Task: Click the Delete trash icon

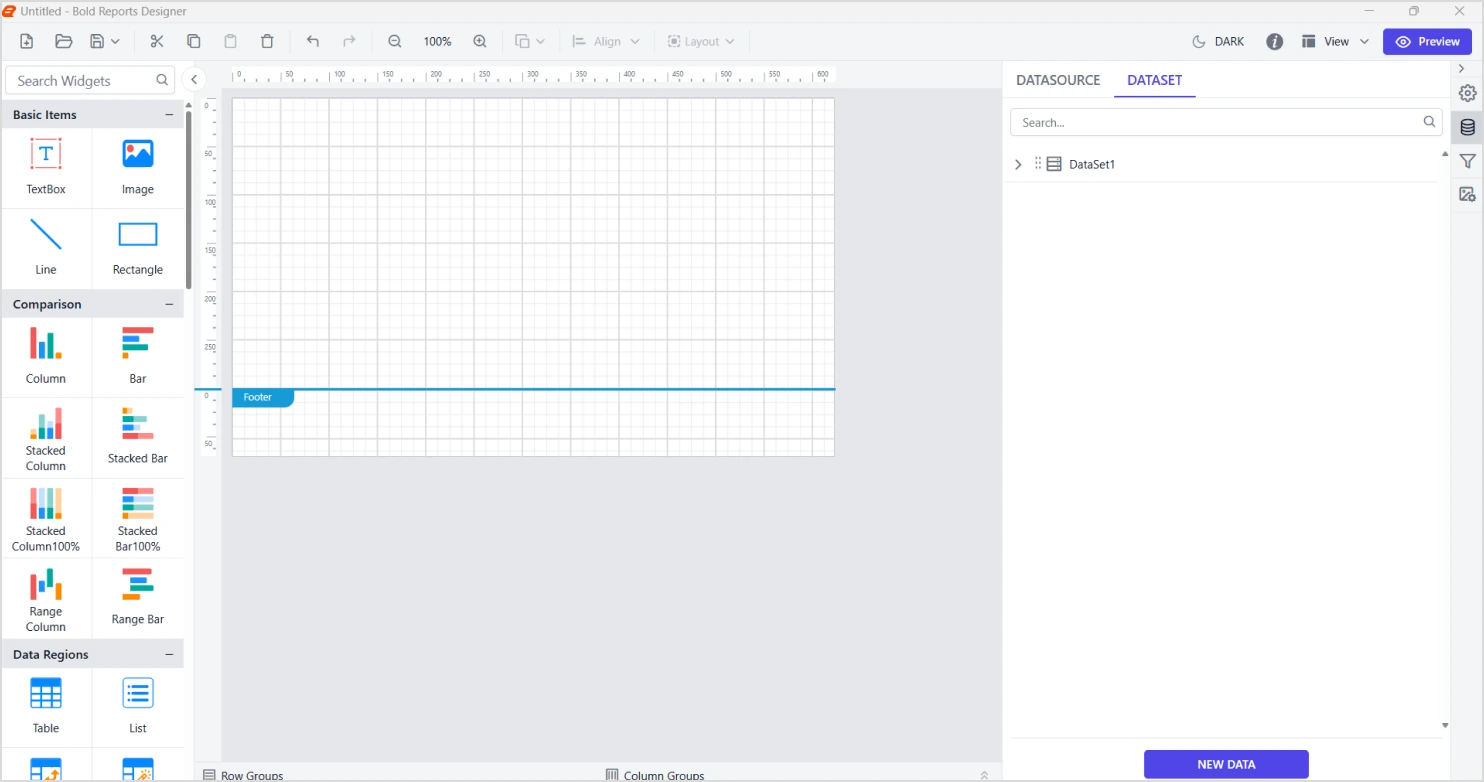Action: pyautogui.click(x=267, y=41)
